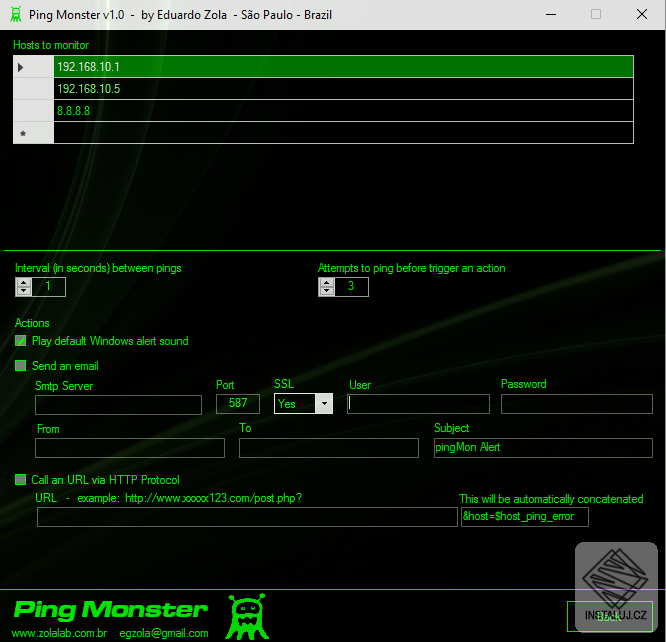
Task: Increase interval between pings with up arrow
Action: click(24, 282)
